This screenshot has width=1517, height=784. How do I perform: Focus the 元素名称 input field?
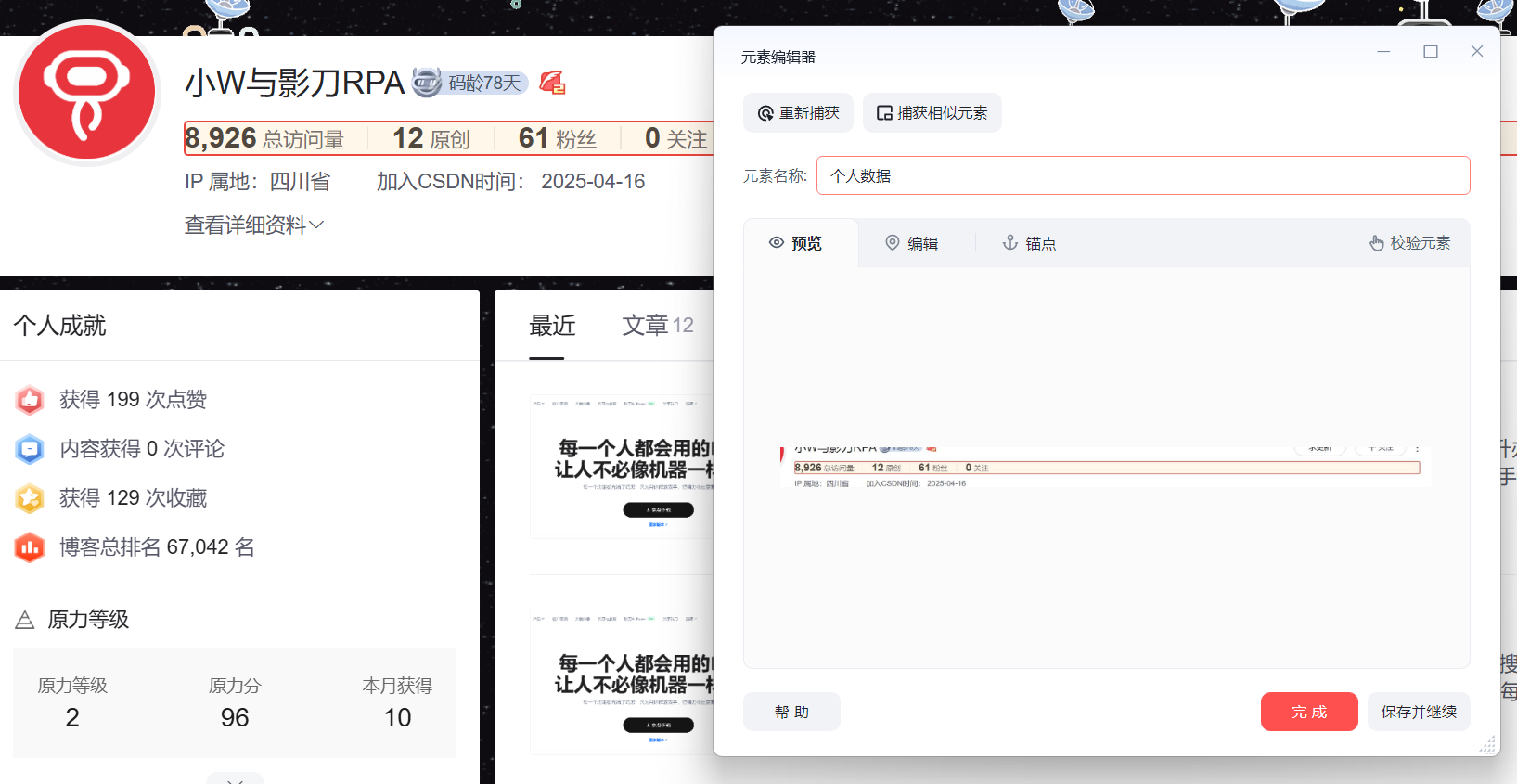point(1143,175)
